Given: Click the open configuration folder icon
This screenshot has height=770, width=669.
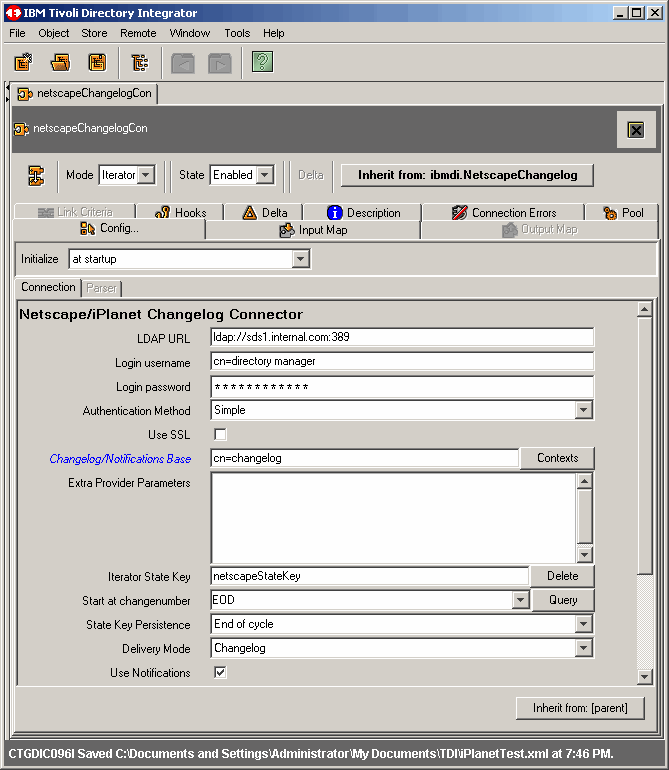Looking at the screenshot, I should [61, 63].
